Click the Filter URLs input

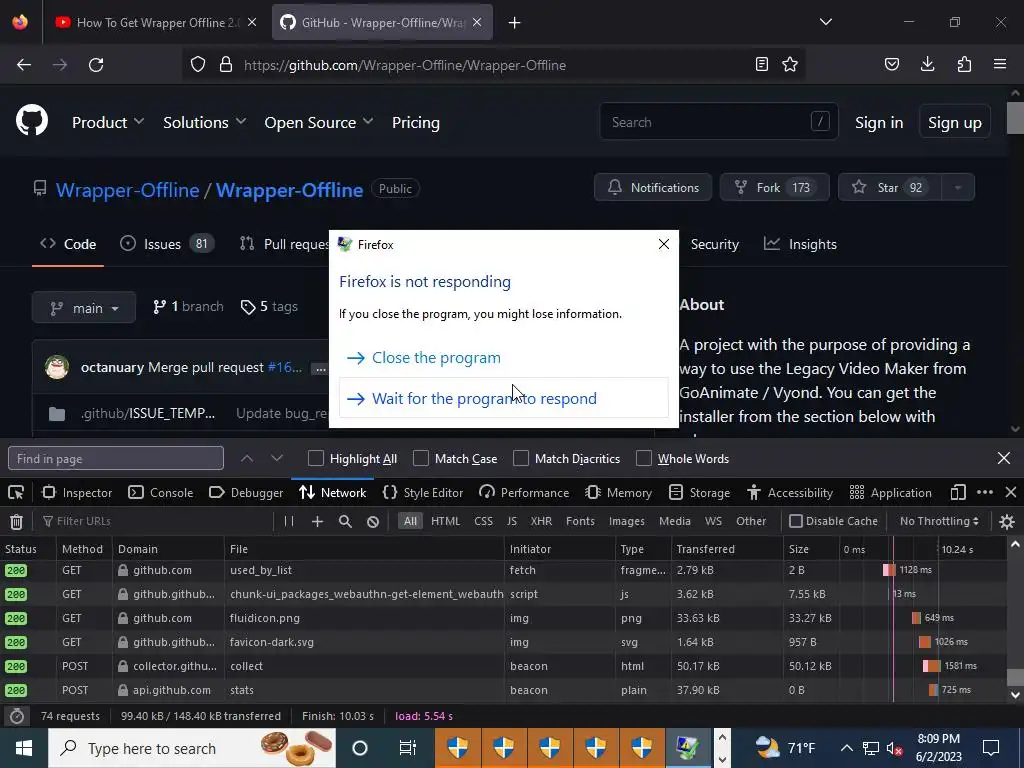pyautogui.click(x=157, y=521)
